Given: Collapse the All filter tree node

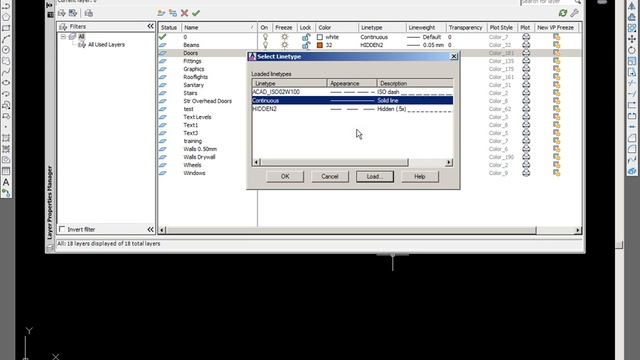Looking at the screenshot, I should pyautogui.click(x=63, y=37).
